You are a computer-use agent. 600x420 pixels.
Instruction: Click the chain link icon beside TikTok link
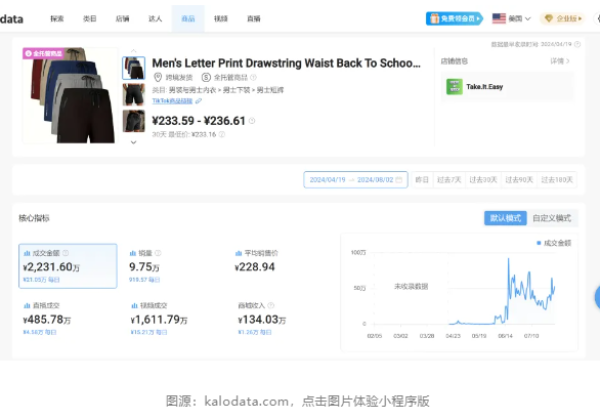(x=198, y=101)
